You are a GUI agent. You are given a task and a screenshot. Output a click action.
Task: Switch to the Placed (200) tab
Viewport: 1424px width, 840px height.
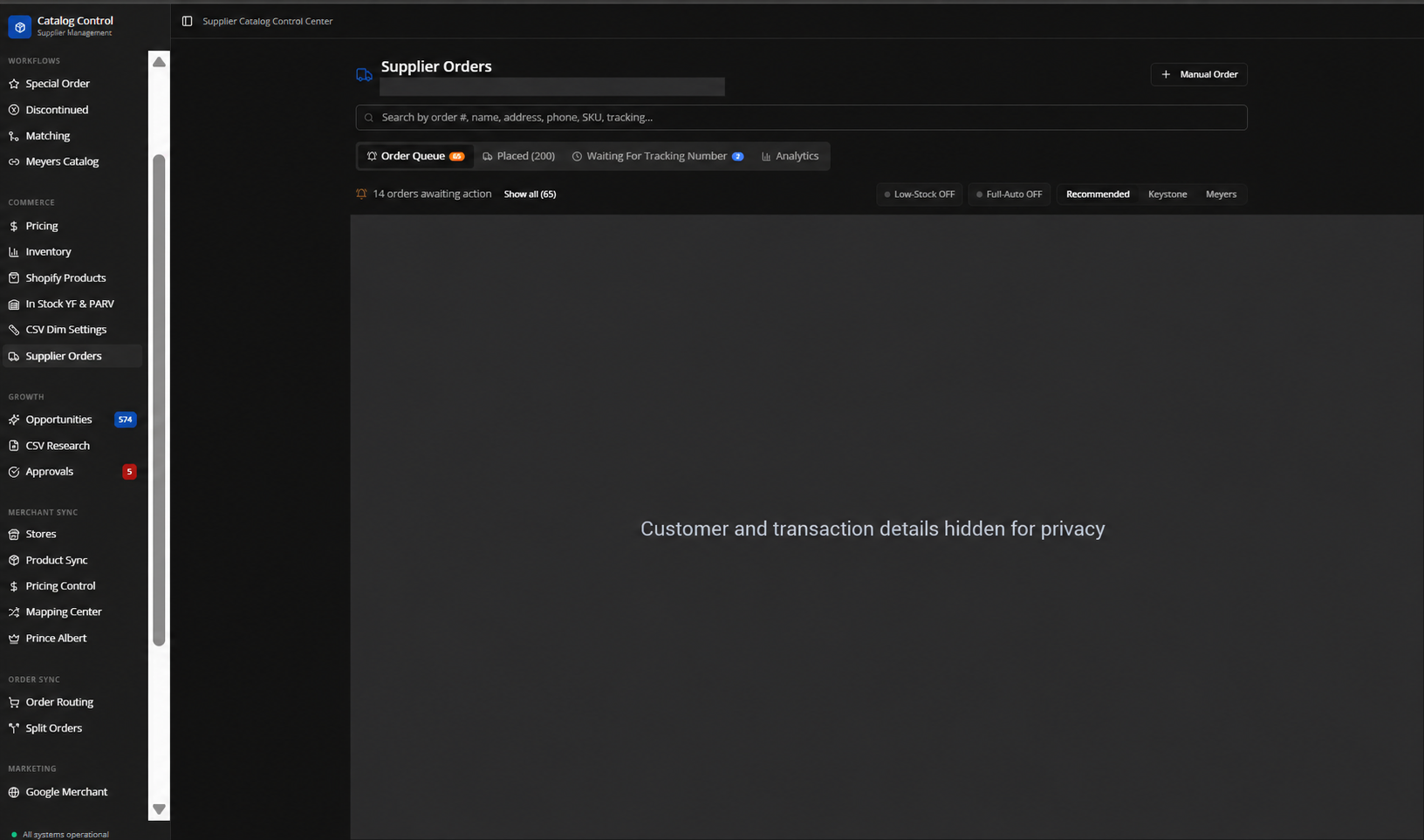coord(518,156)
